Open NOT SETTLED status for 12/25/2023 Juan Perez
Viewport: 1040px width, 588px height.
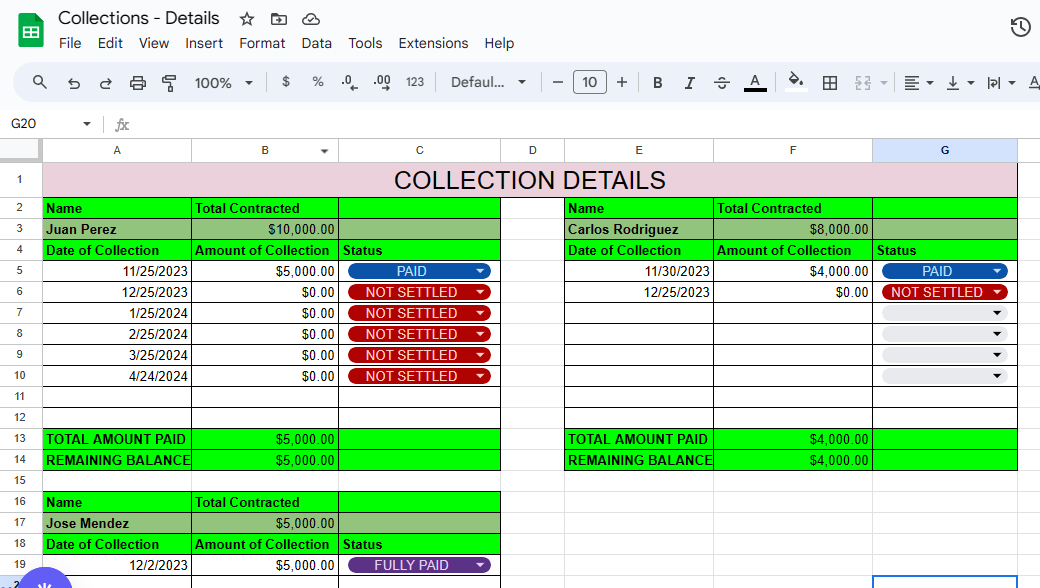tap(419, 292)
